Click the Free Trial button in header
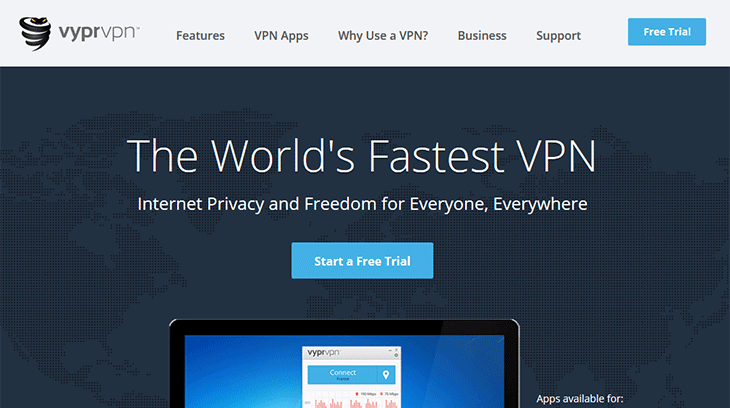The width and height of the screenshot is (730, 408). [667, 32]
